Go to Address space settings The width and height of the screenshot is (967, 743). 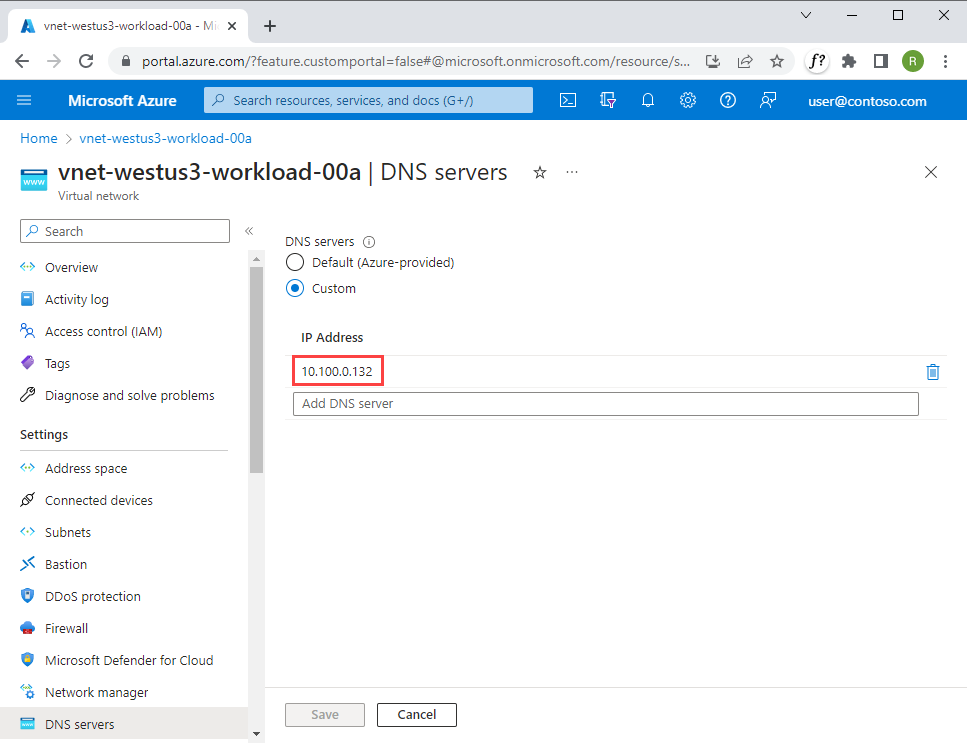(86, 468)
